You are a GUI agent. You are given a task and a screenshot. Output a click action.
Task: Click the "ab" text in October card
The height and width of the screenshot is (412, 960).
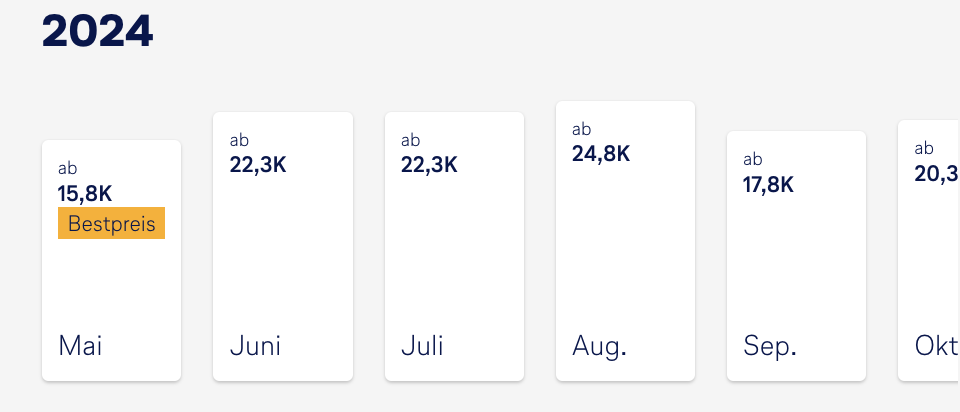(x=924, y=148)
